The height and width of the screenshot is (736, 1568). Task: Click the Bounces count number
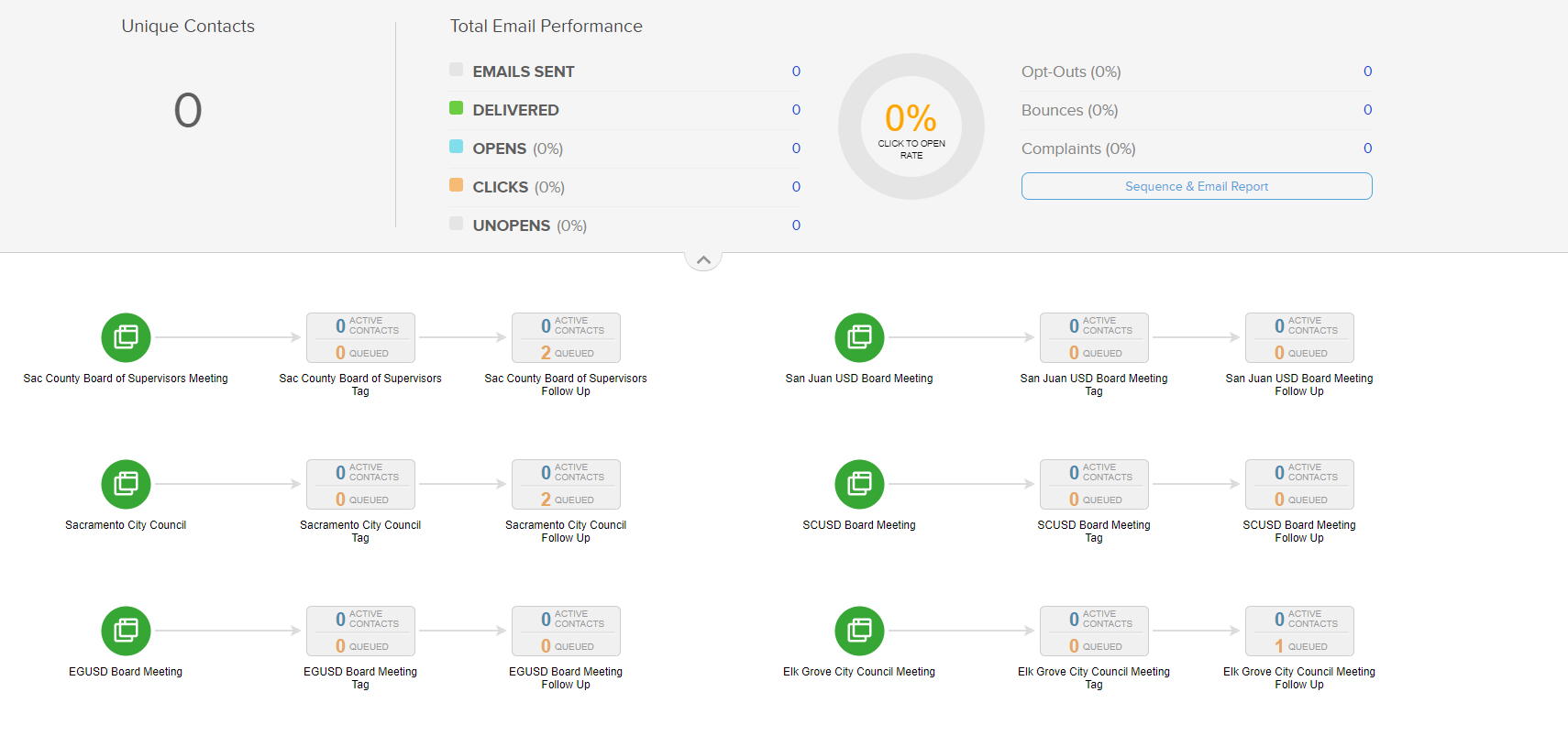click(x=1367, y=110)
